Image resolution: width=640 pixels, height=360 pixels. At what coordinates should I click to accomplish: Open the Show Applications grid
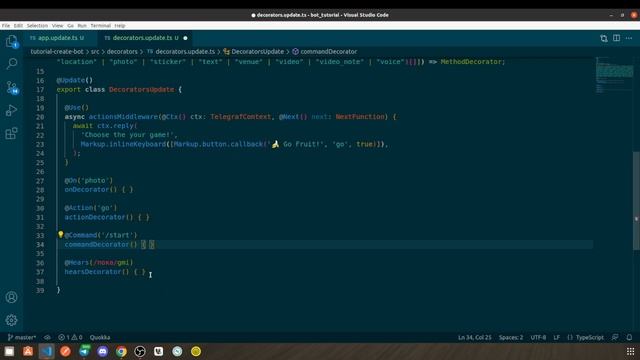pyautogui.click(x=630, y=351)
